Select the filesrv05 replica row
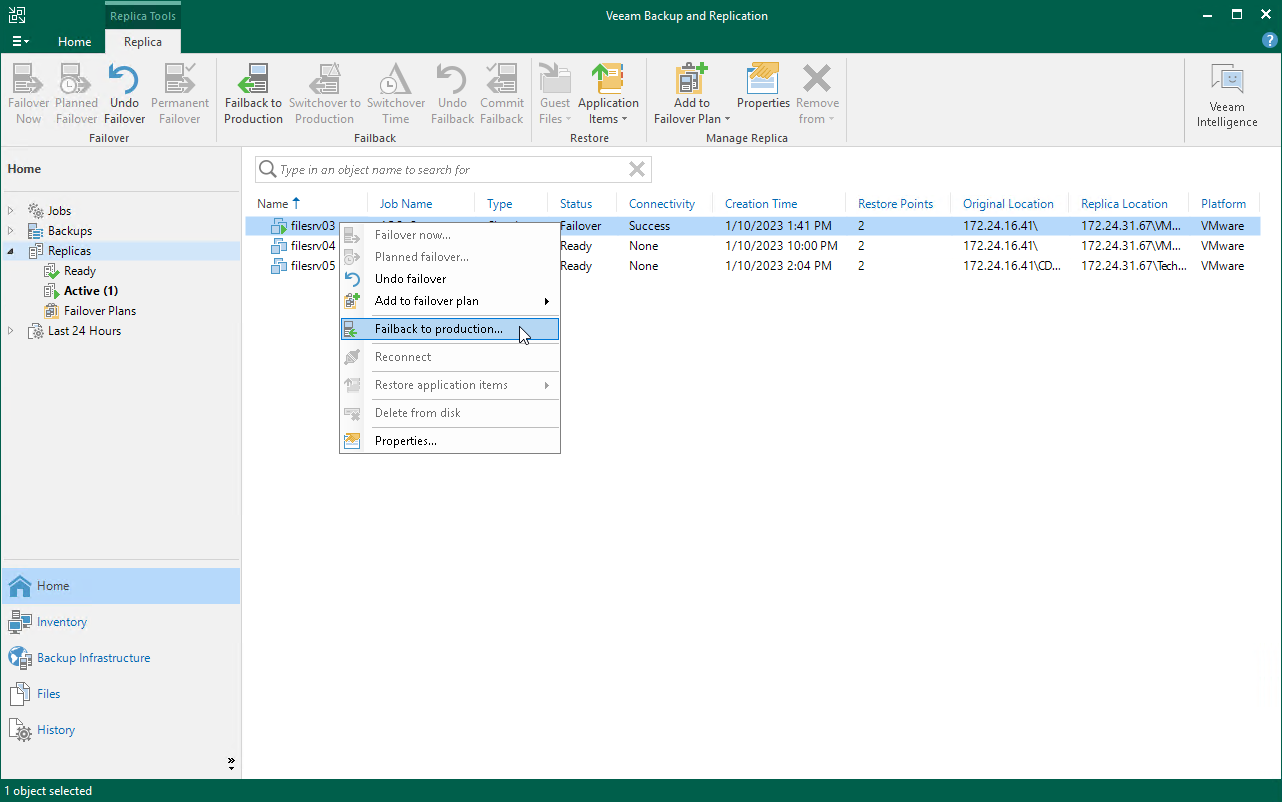The width and height of the screenshot is (1282, 802). pos(753,266)
